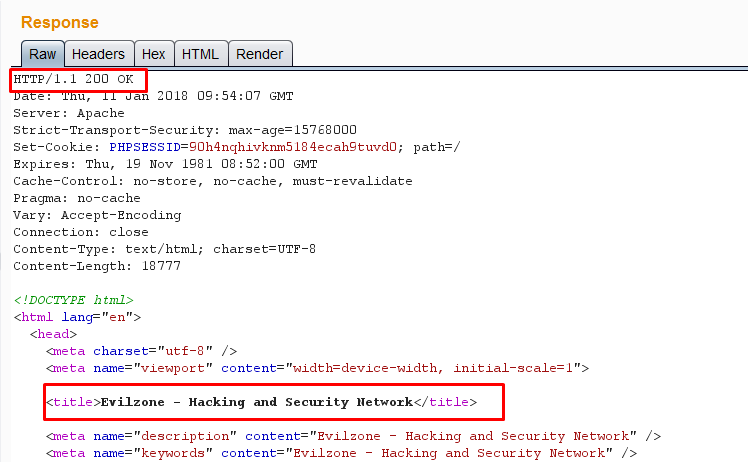Click the Connection: close line
This screenshot has width=748, height=462.
click(81, 232)
